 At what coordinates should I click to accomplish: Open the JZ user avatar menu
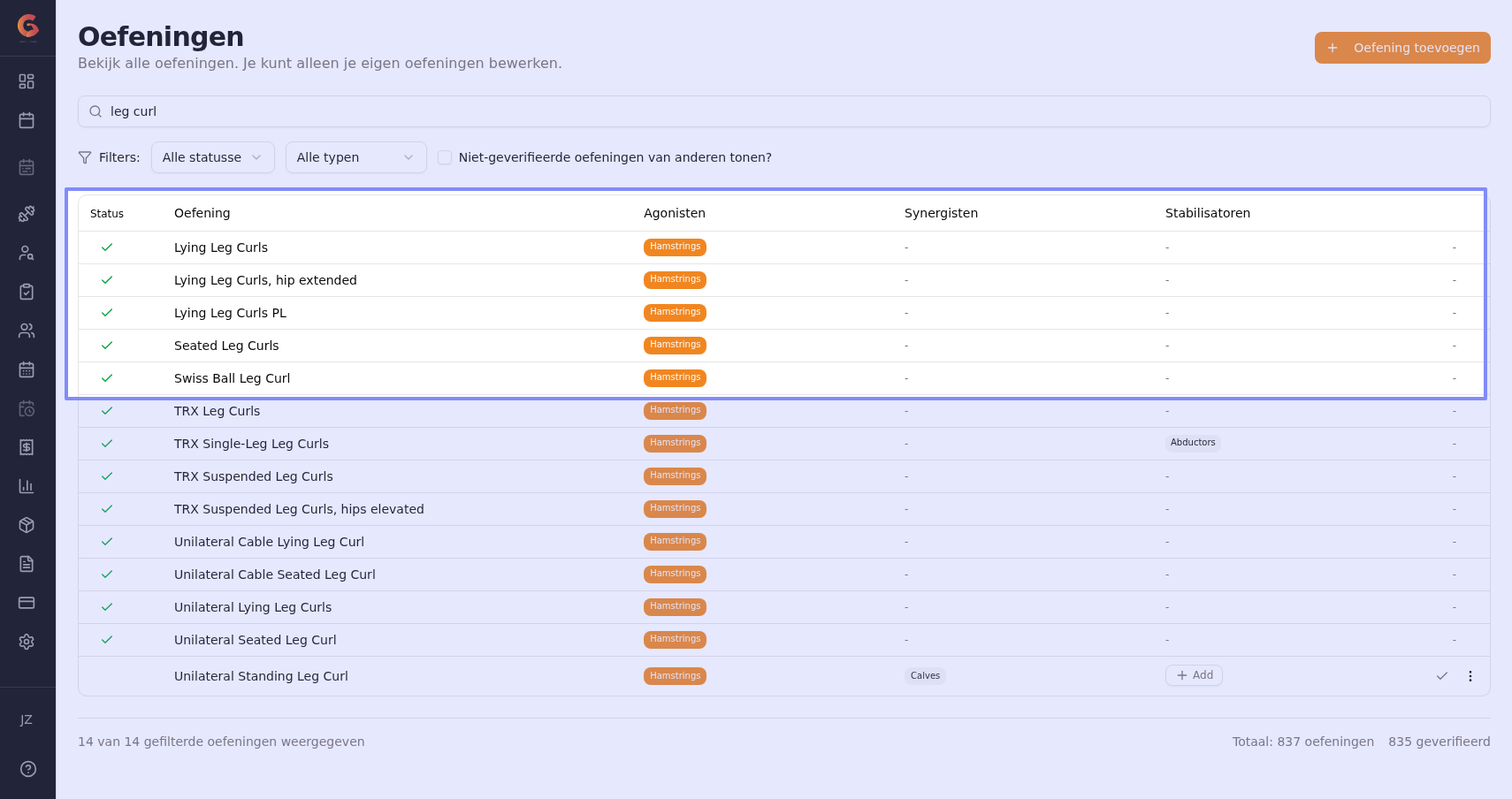tap(27, 719)
